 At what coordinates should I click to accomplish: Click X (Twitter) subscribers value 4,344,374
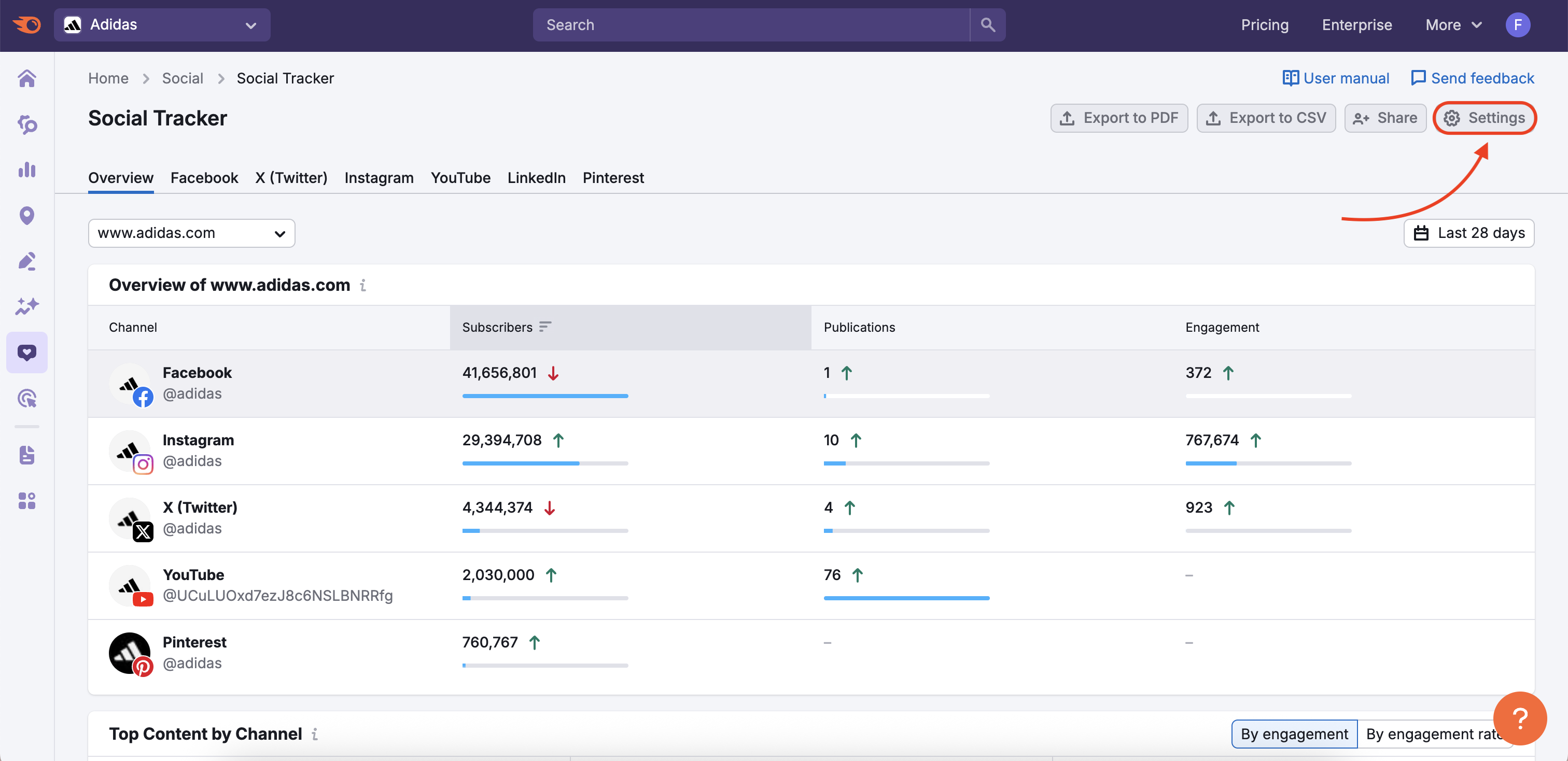pyautogui.click(x=497, y=508)
